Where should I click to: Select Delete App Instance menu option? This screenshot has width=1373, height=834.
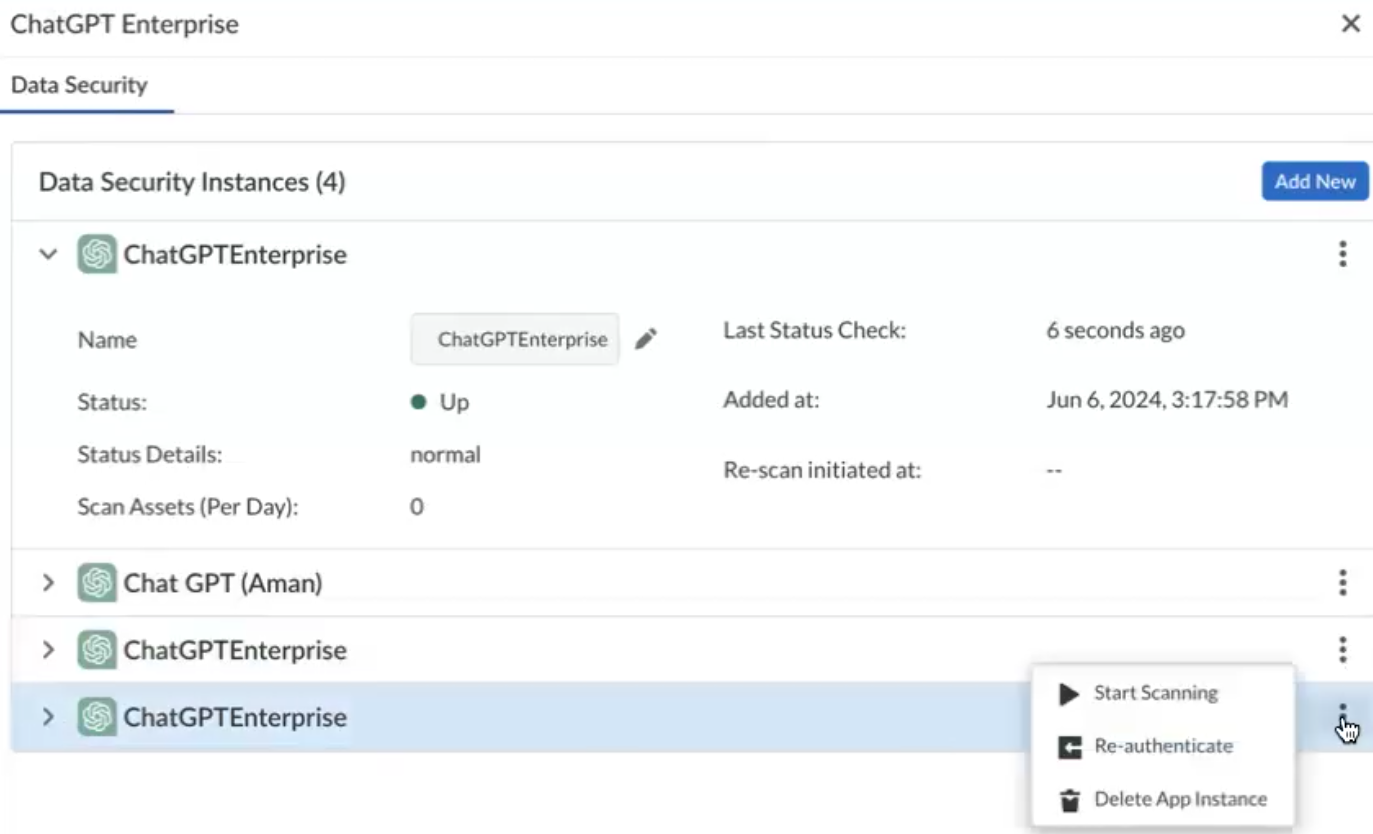click(1180, 799)
